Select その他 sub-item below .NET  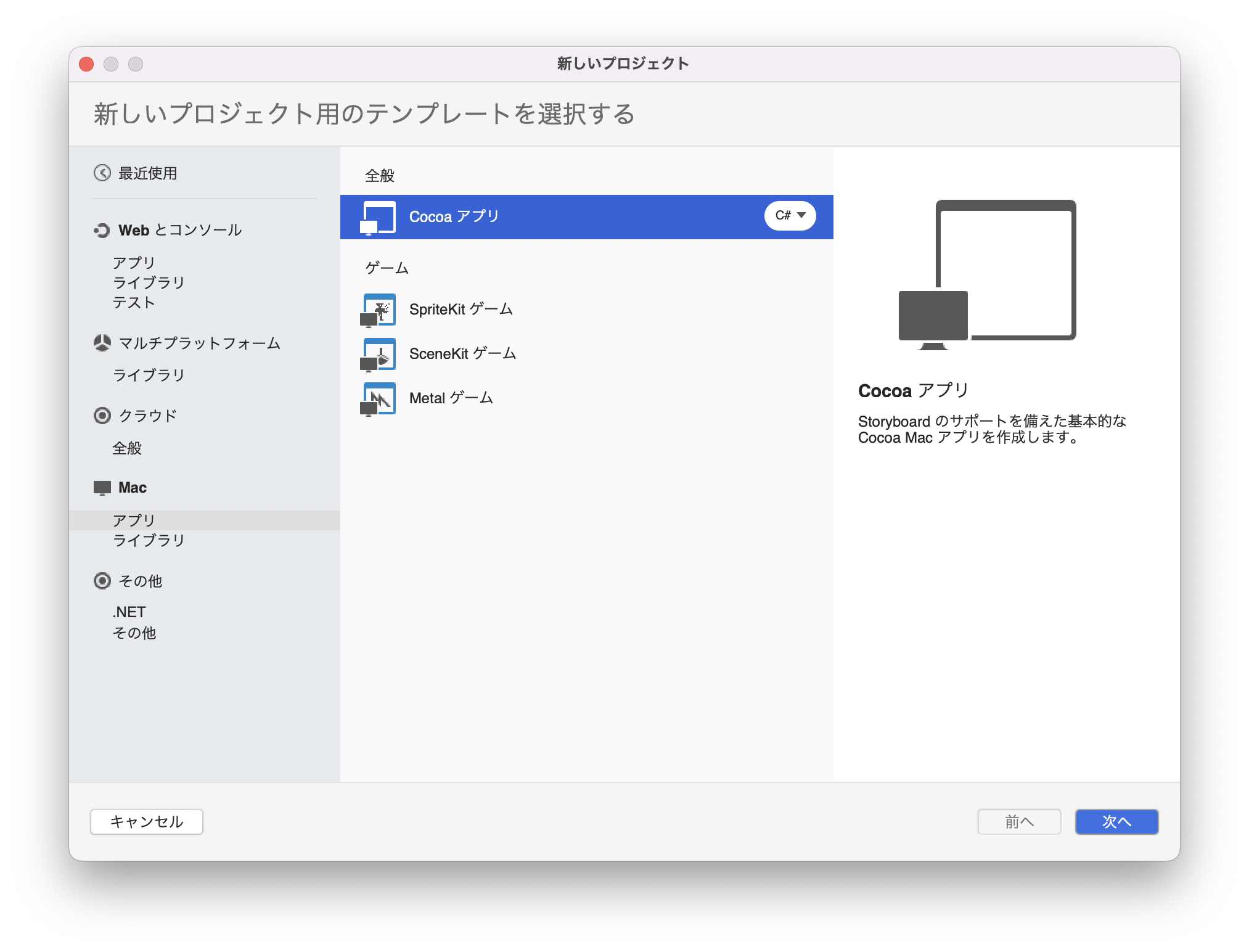[x=134, y=633]
